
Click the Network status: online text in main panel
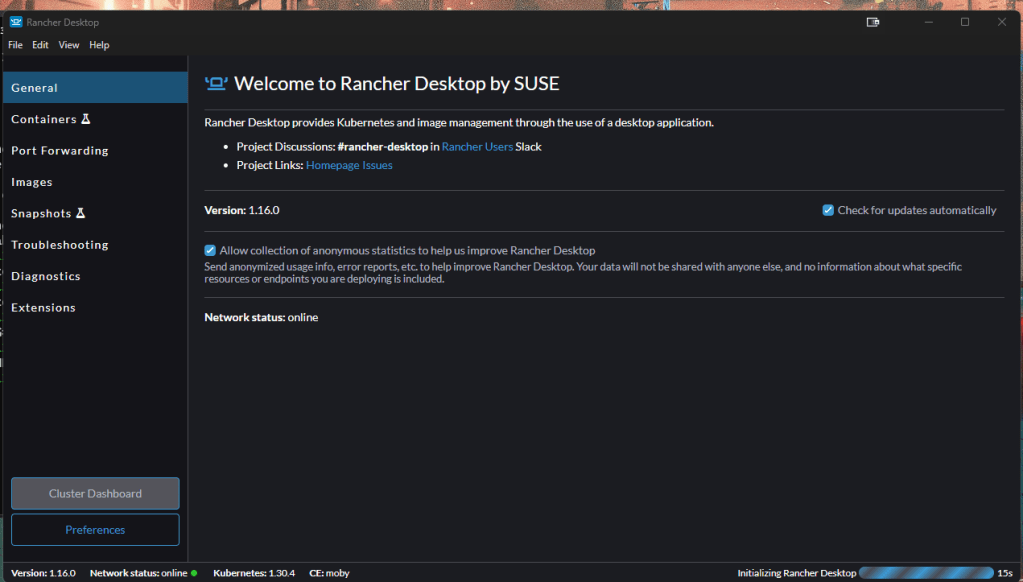tap(261, 317)
